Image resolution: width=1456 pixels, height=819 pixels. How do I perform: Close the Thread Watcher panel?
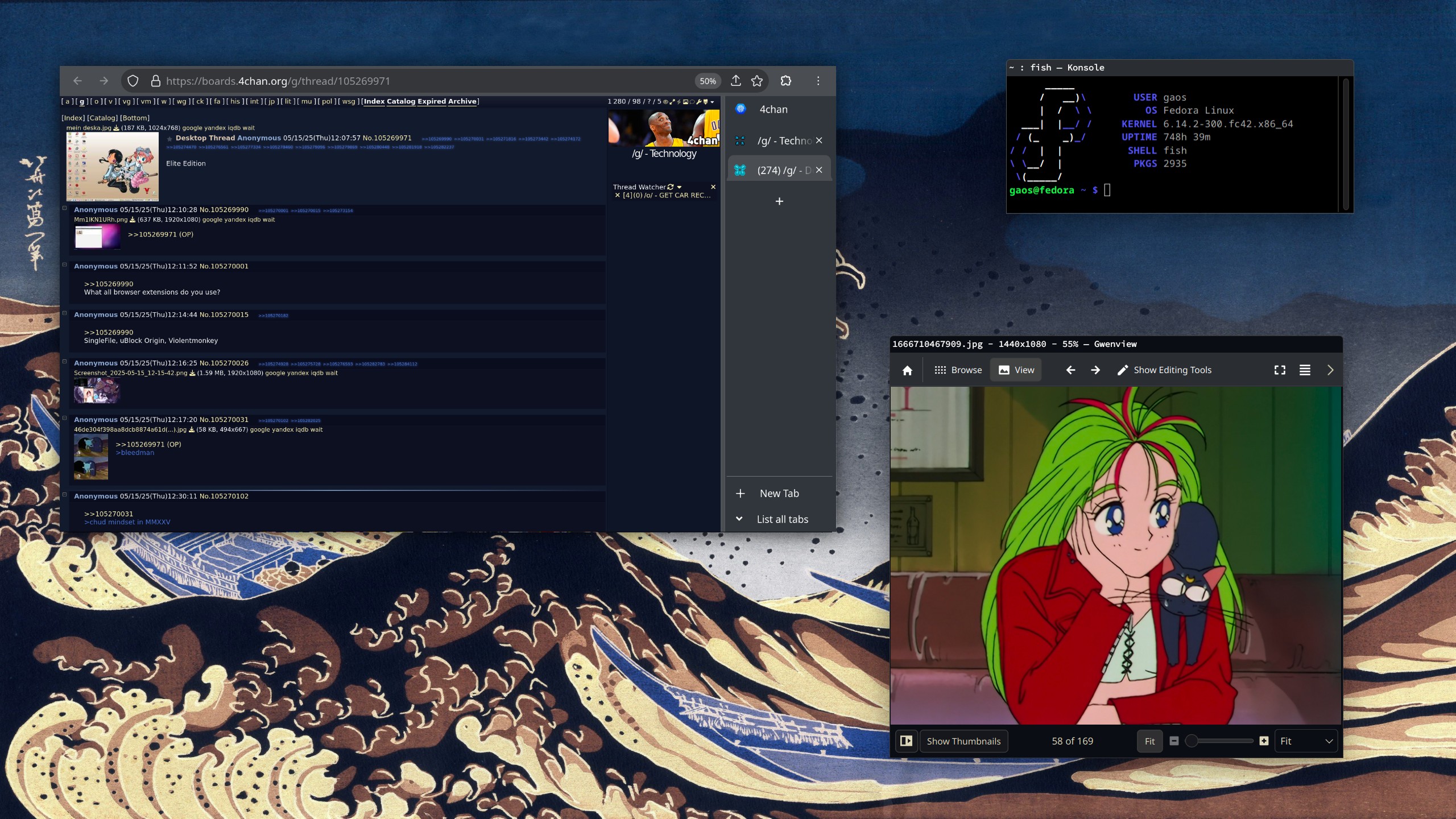click(x=713, y=187)
